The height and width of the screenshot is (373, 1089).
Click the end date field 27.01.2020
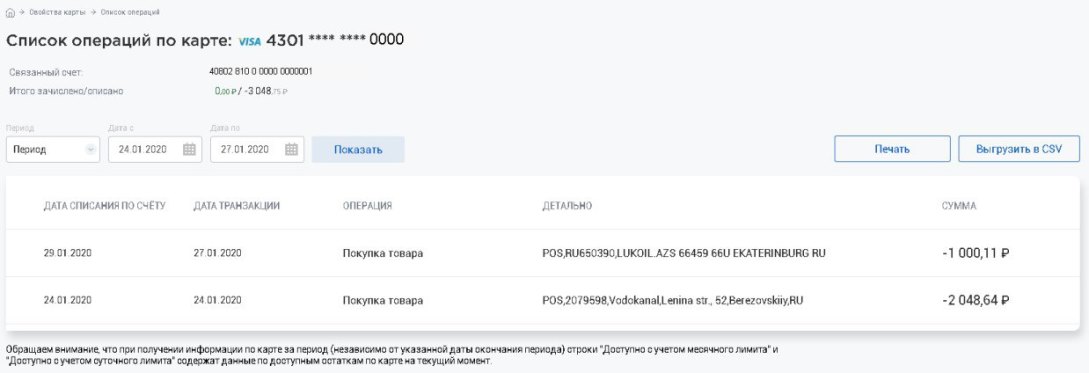(257, 149)
